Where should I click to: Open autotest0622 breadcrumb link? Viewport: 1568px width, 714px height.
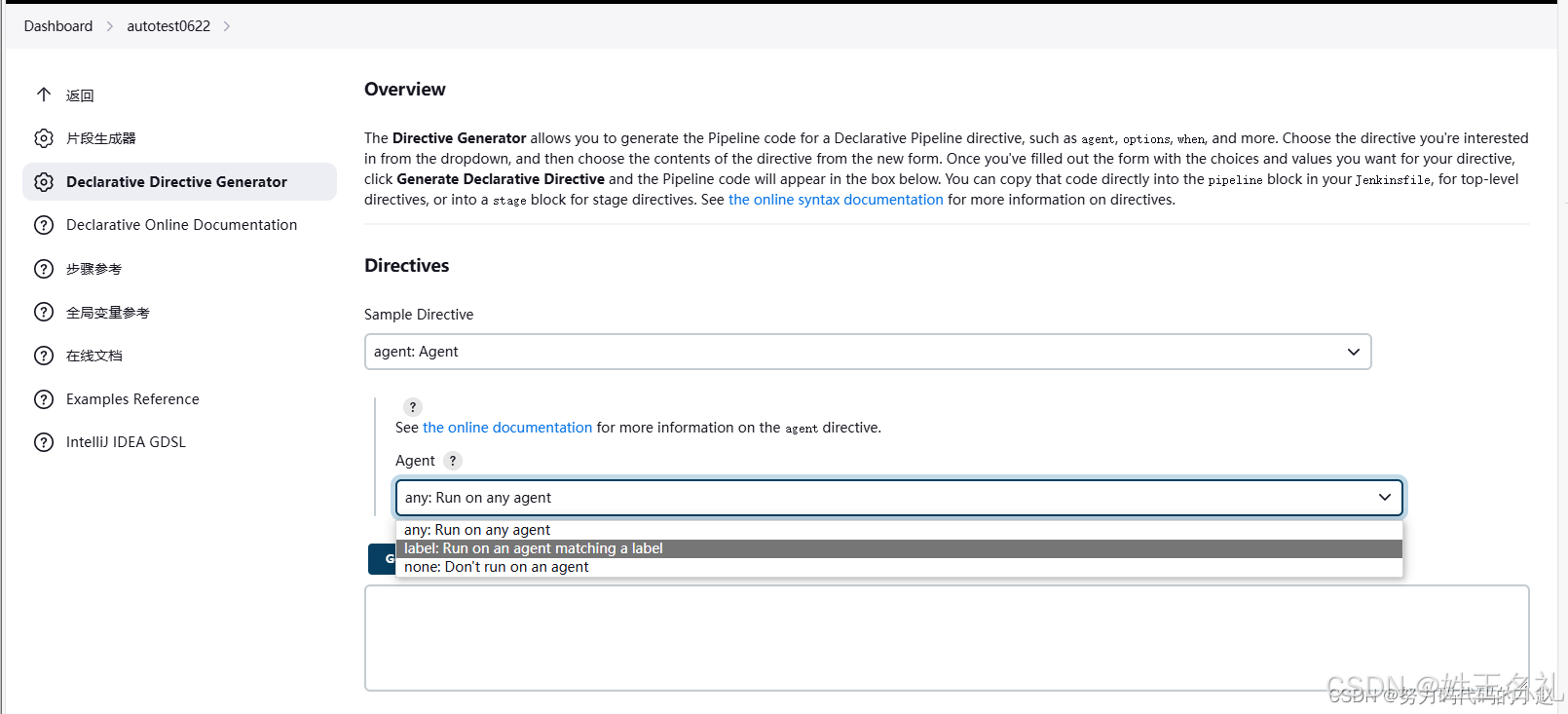(x=168, y=26)
